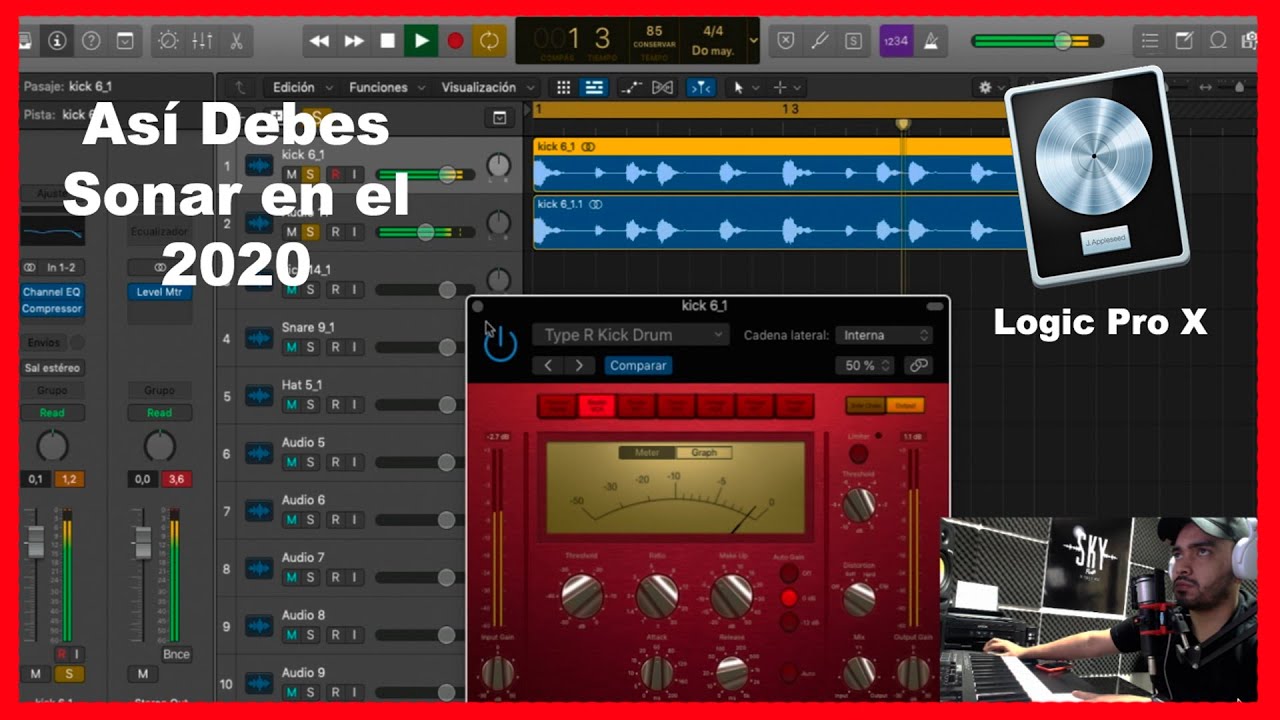Image resolution: width=1280 pixels, height=720 pixels.
Task: Open the List Editors icon
Action: coord(1150,41)
